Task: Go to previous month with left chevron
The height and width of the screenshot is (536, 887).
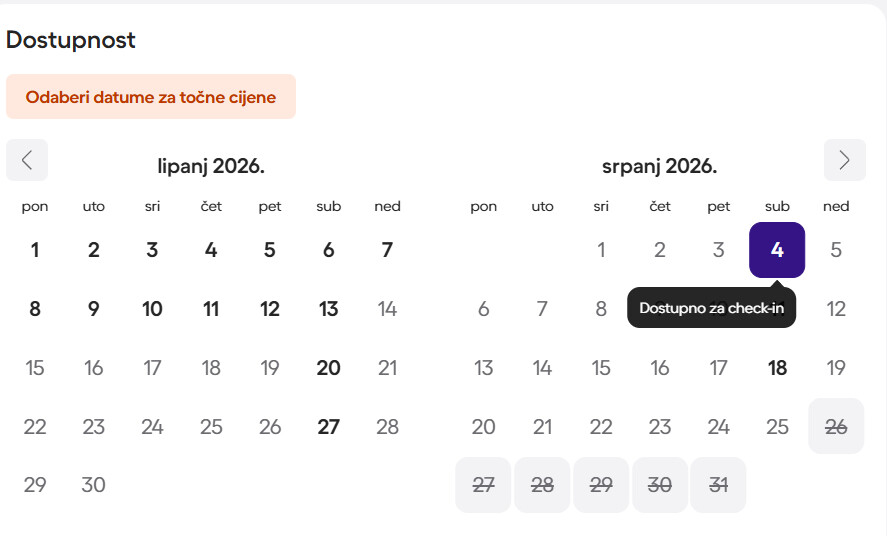Action: point(27,160)
